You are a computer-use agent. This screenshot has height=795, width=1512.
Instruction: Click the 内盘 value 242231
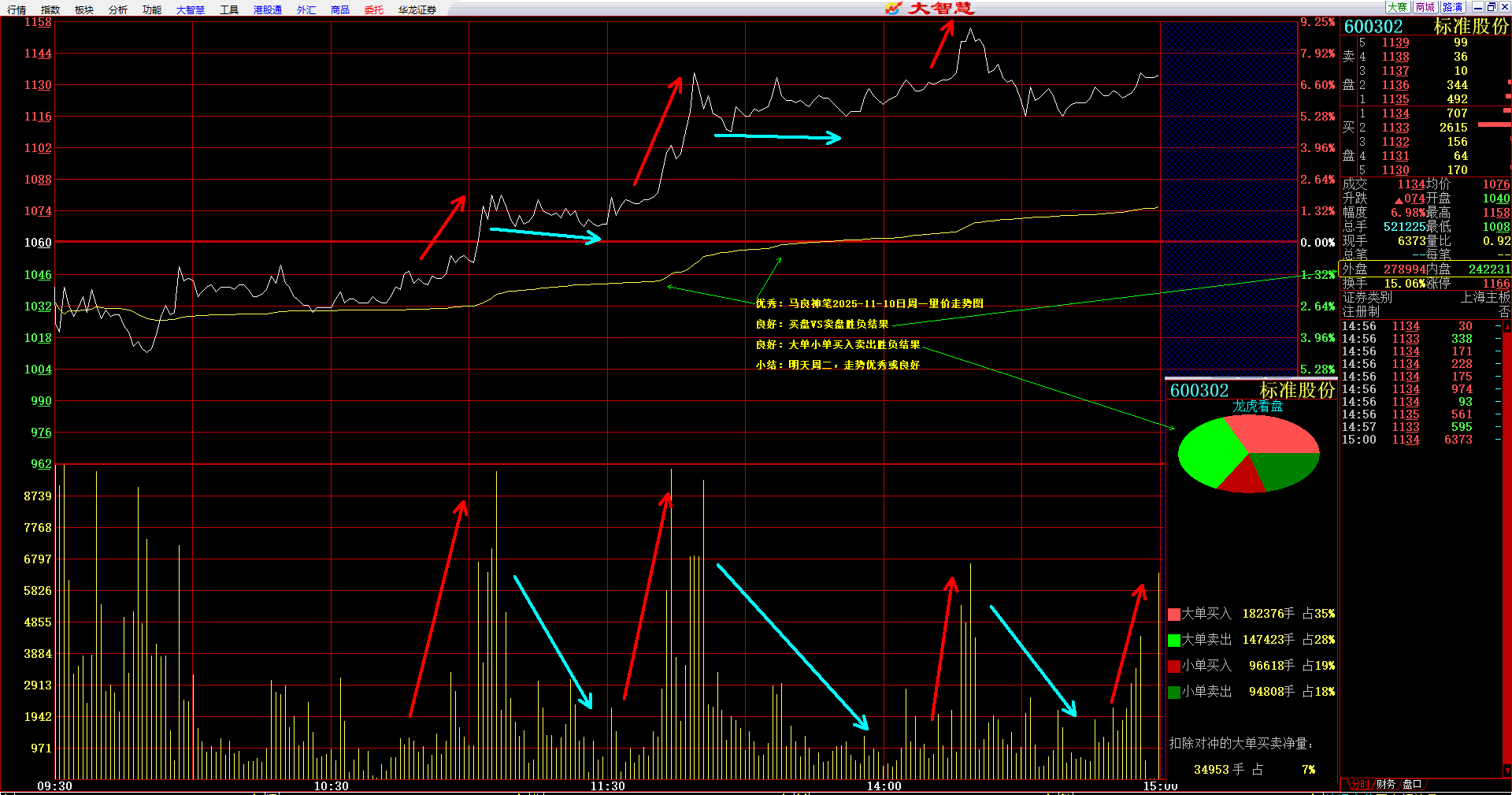click(1490, 269)
